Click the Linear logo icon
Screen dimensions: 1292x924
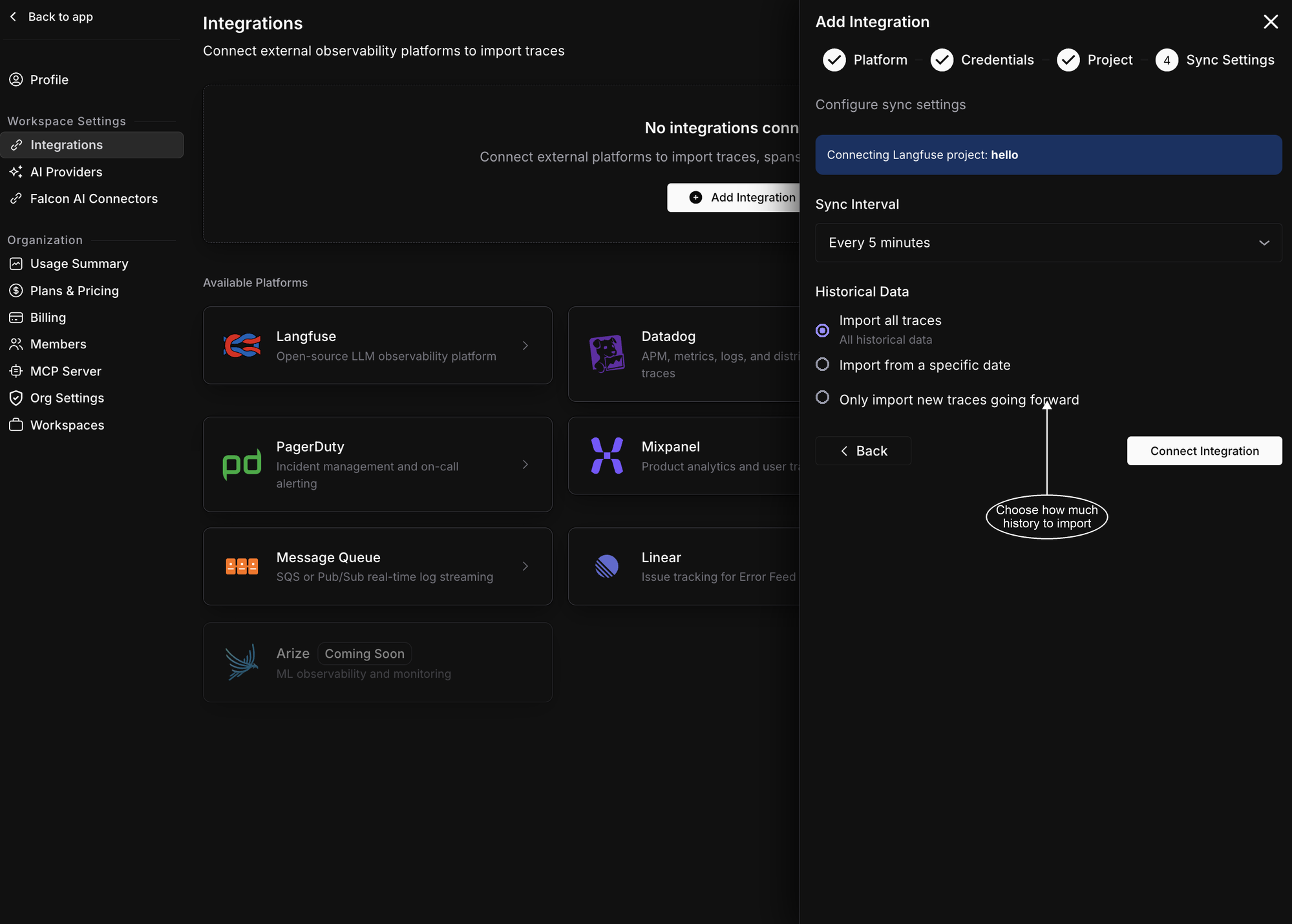(607, 567)
